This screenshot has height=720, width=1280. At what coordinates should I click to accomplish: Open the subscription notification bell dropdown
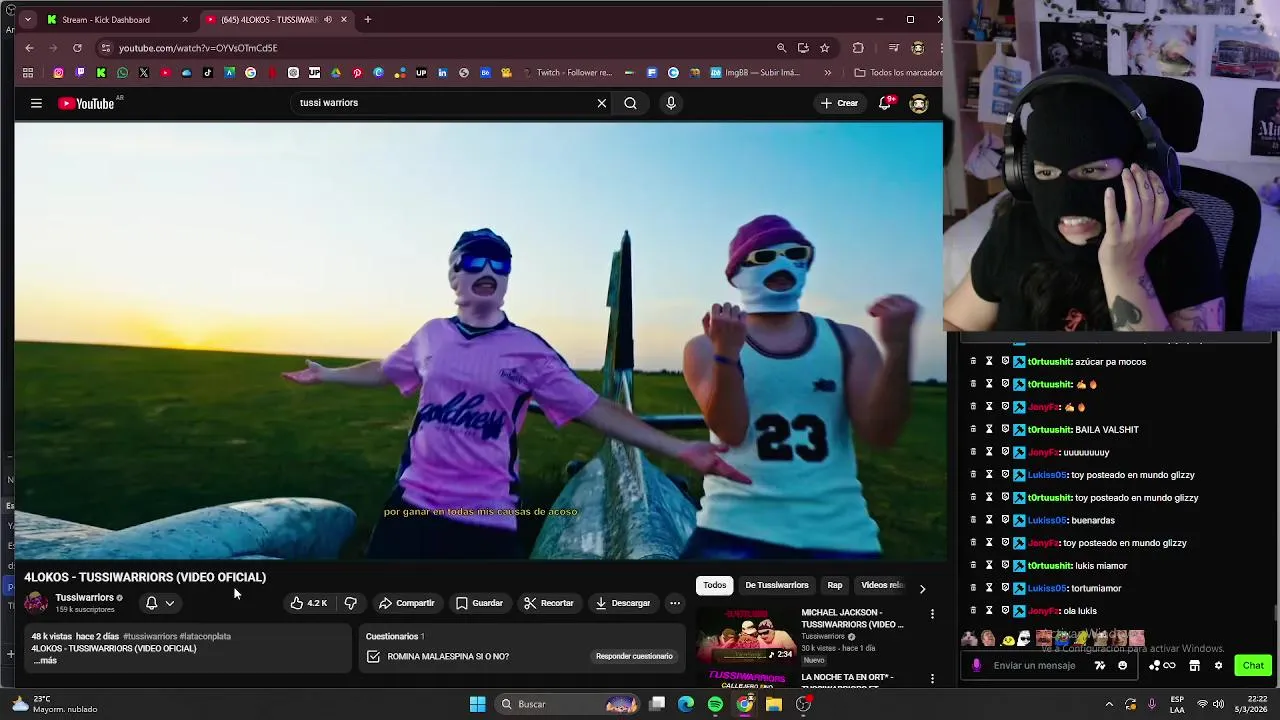[x=160, y=603]
